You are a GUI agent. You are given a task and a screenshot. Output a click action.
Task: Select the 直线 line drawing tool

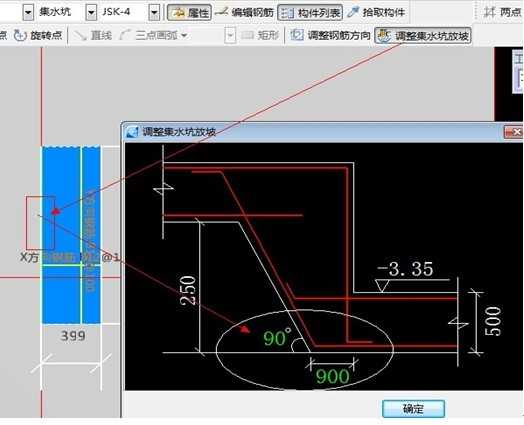coord(93,35)
